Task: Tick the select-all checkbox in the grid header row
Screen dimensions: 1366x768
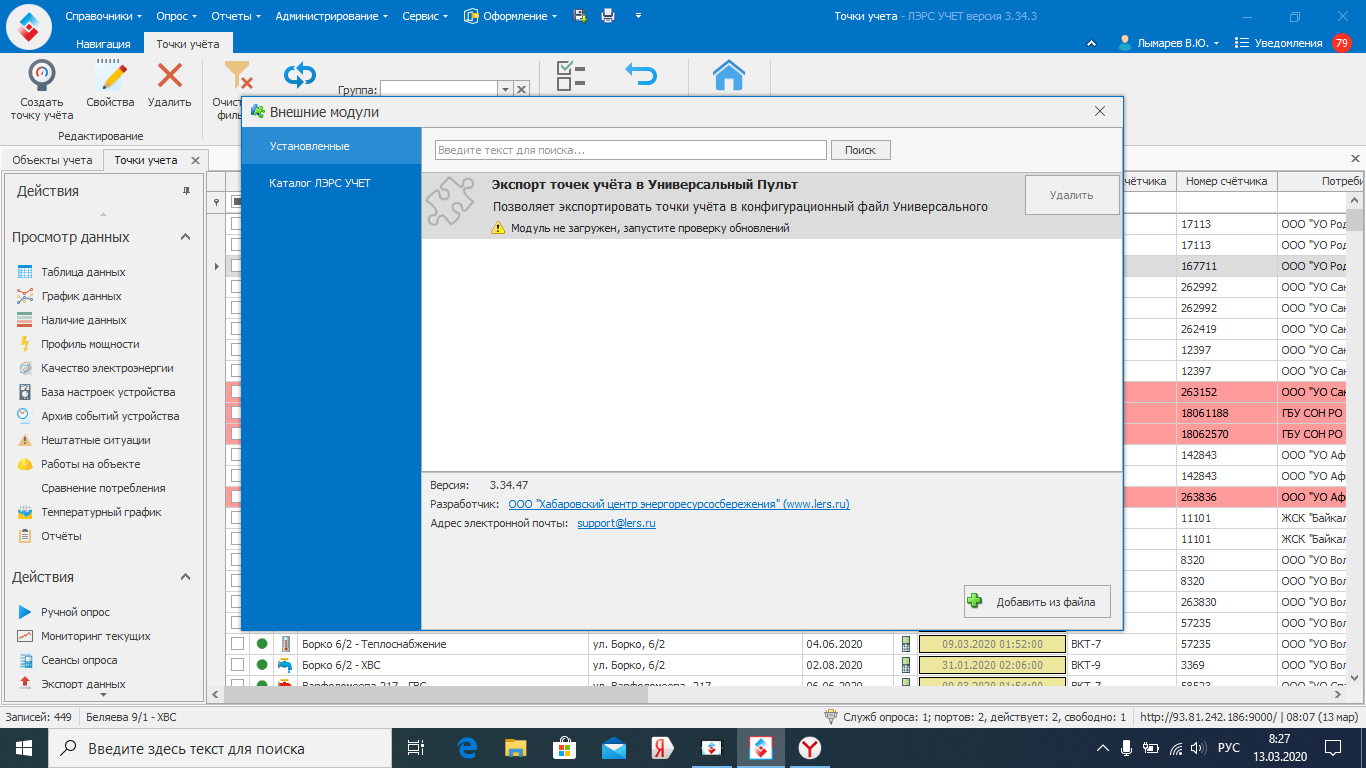Action: point(237,202)
